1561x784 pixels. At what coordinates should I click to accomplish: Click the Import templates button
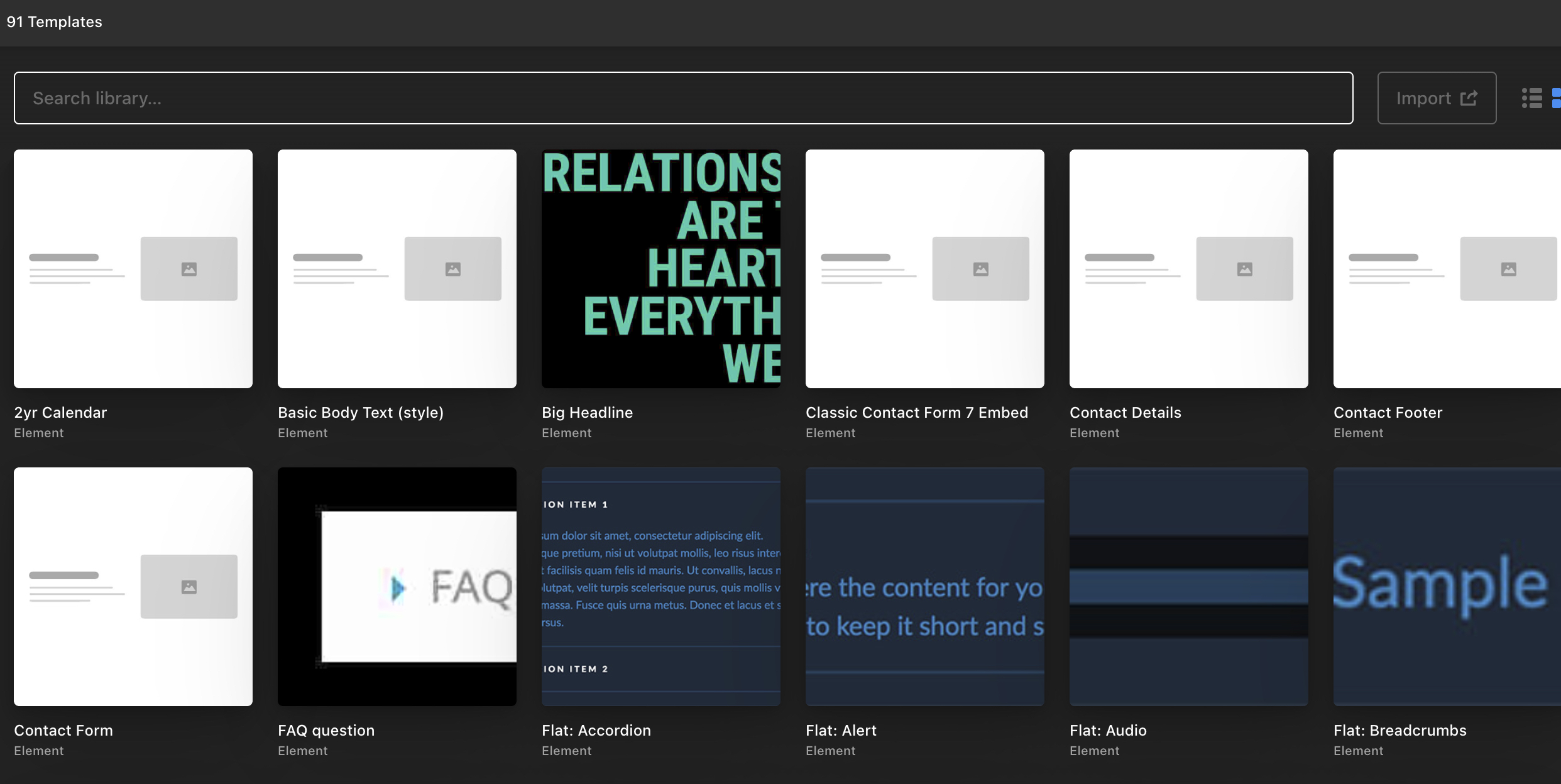point(1436,98)
